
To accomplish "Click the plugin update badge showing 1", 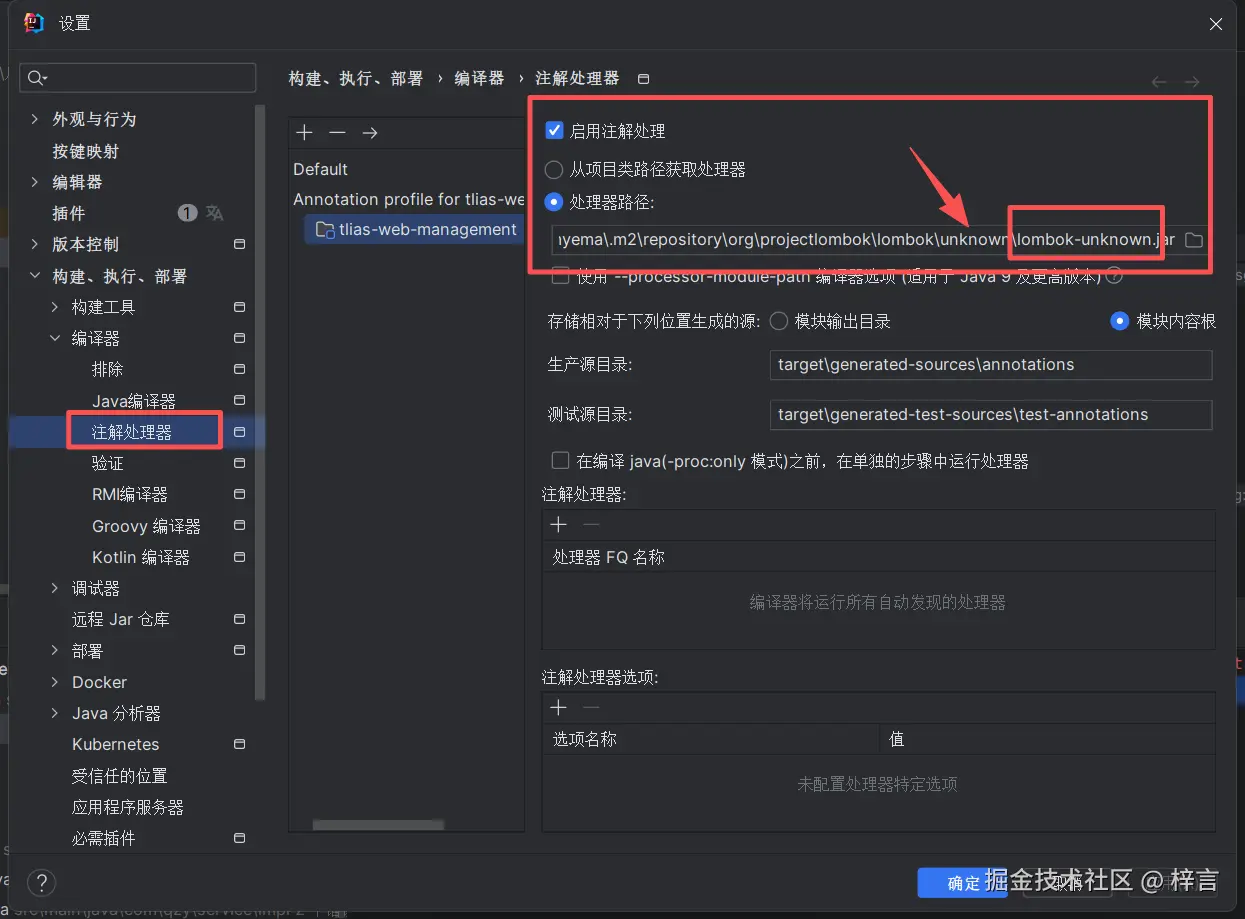I will 187,213.
